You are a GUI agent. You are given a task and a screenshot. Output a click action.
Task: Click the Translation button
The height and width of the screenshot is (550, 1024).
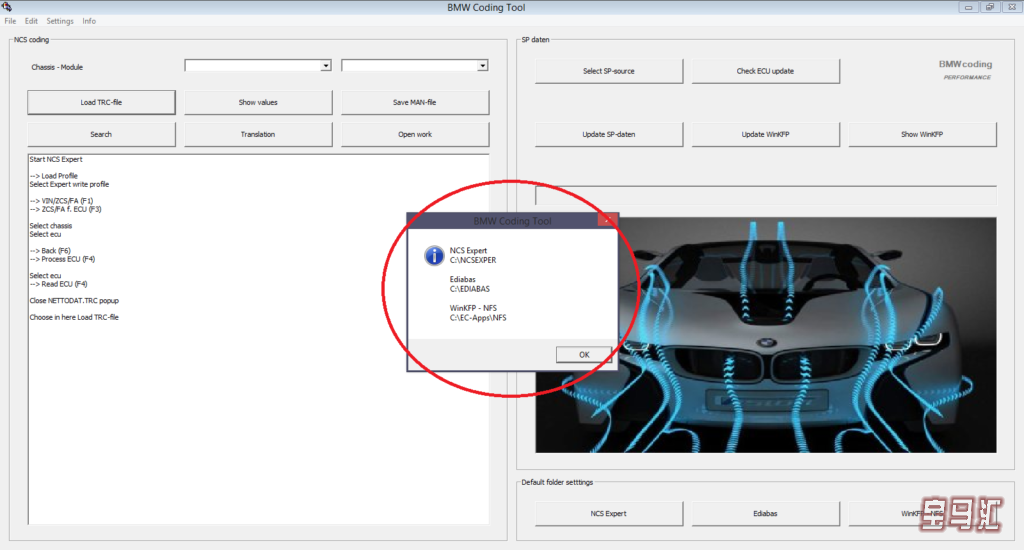point(258,135)
